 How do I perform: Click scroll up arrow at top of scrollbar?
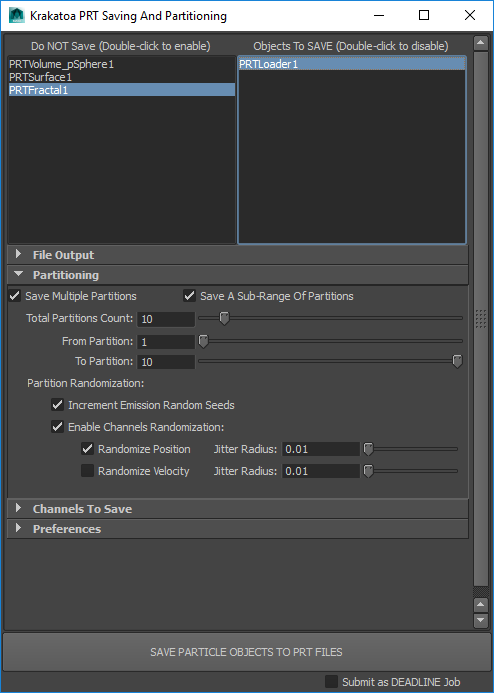[480, 43]
